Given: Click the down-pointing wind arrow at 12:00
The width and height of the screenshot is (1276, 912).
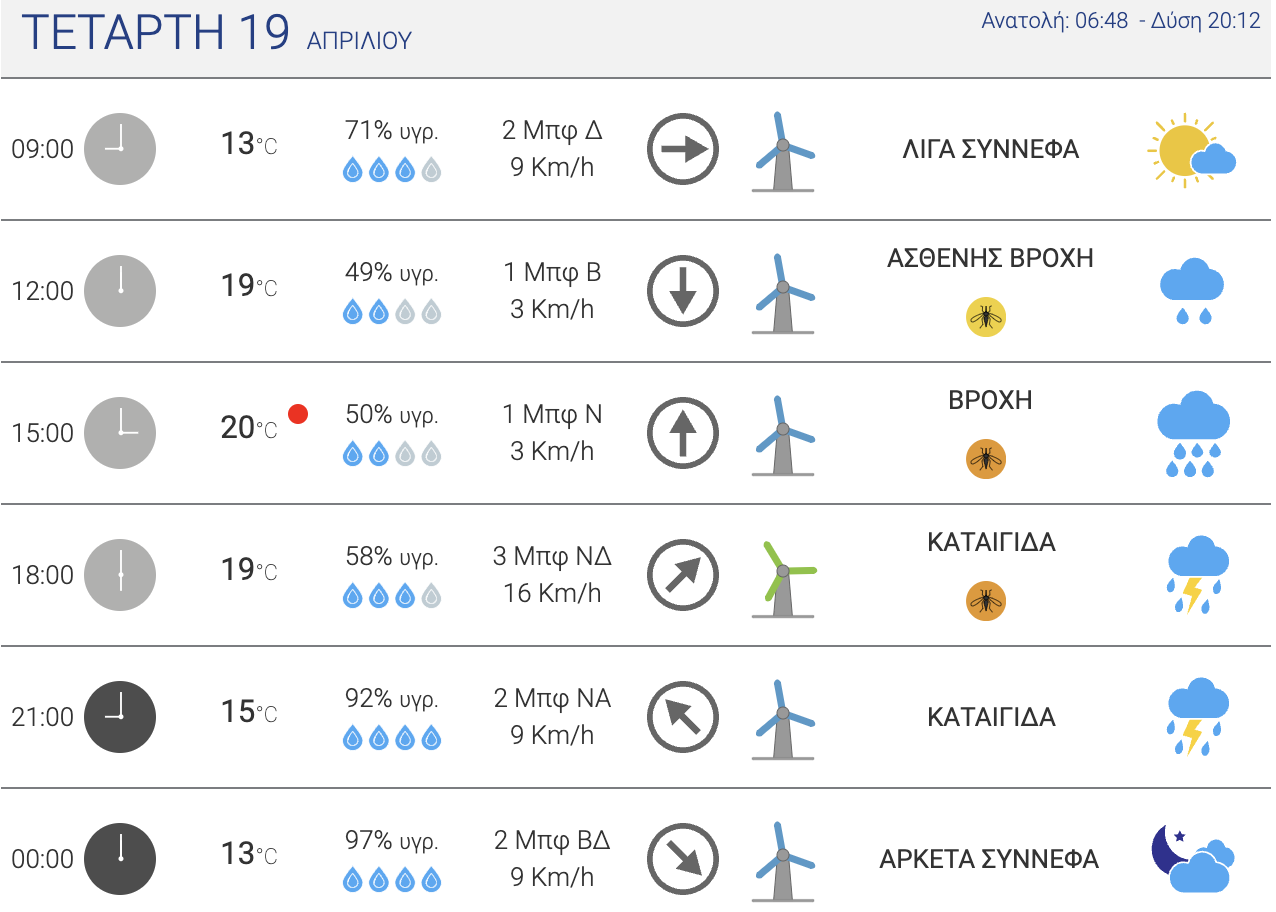Looking at the screenshot, I should 683,292.
